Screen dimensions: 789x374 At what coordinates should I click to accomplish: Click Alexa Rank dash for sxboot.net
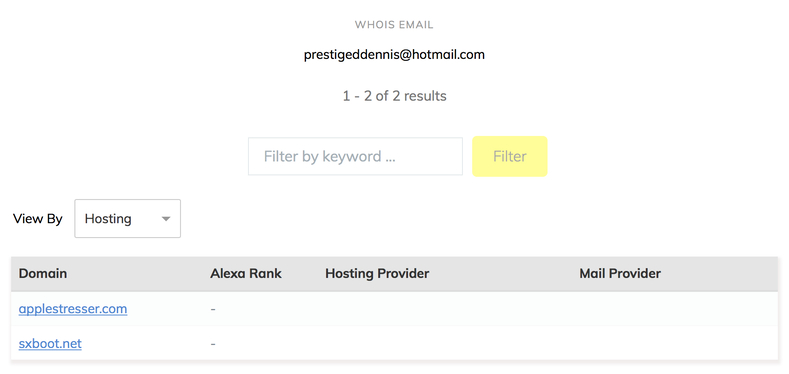click(213, 344)
